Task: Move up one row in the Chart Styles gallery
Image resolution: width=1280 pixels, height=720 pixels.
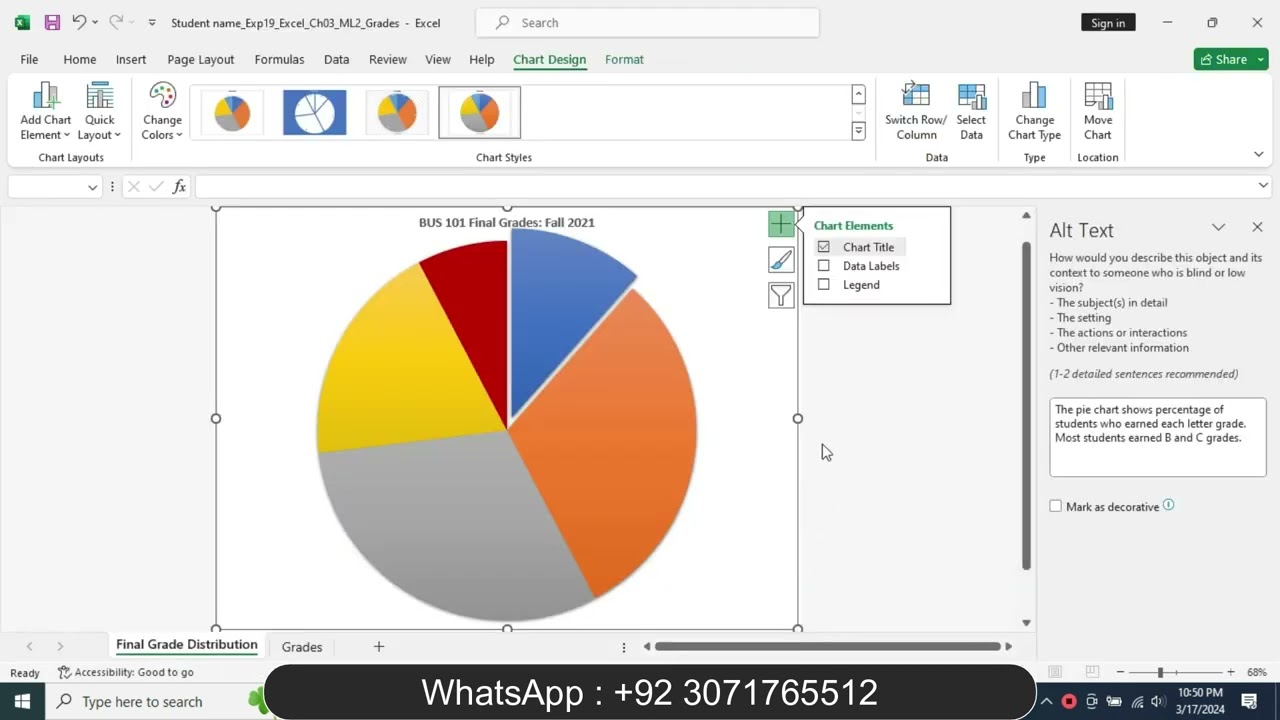Action: tap(858, 95)
